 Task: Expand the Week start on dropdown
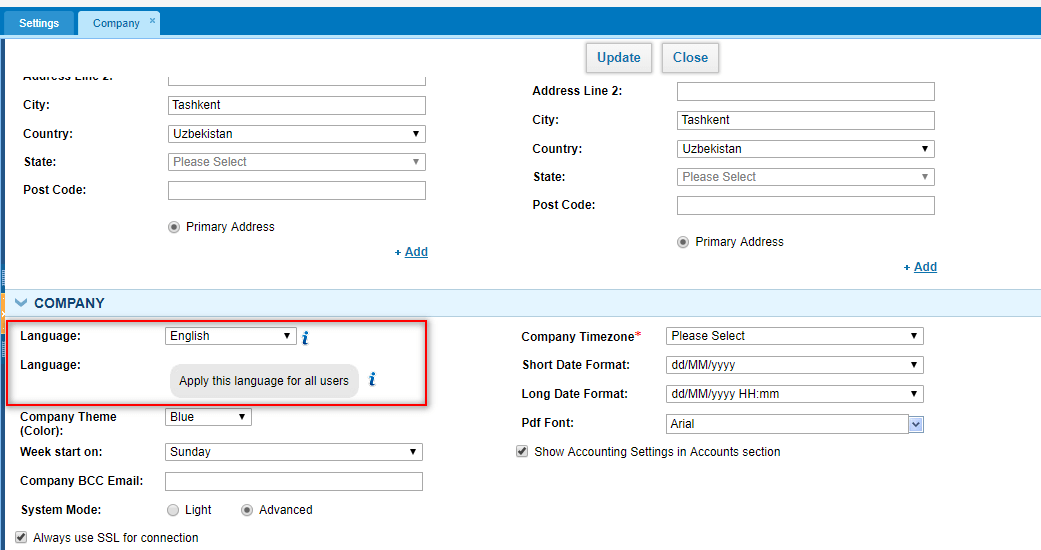pos(293,452)
